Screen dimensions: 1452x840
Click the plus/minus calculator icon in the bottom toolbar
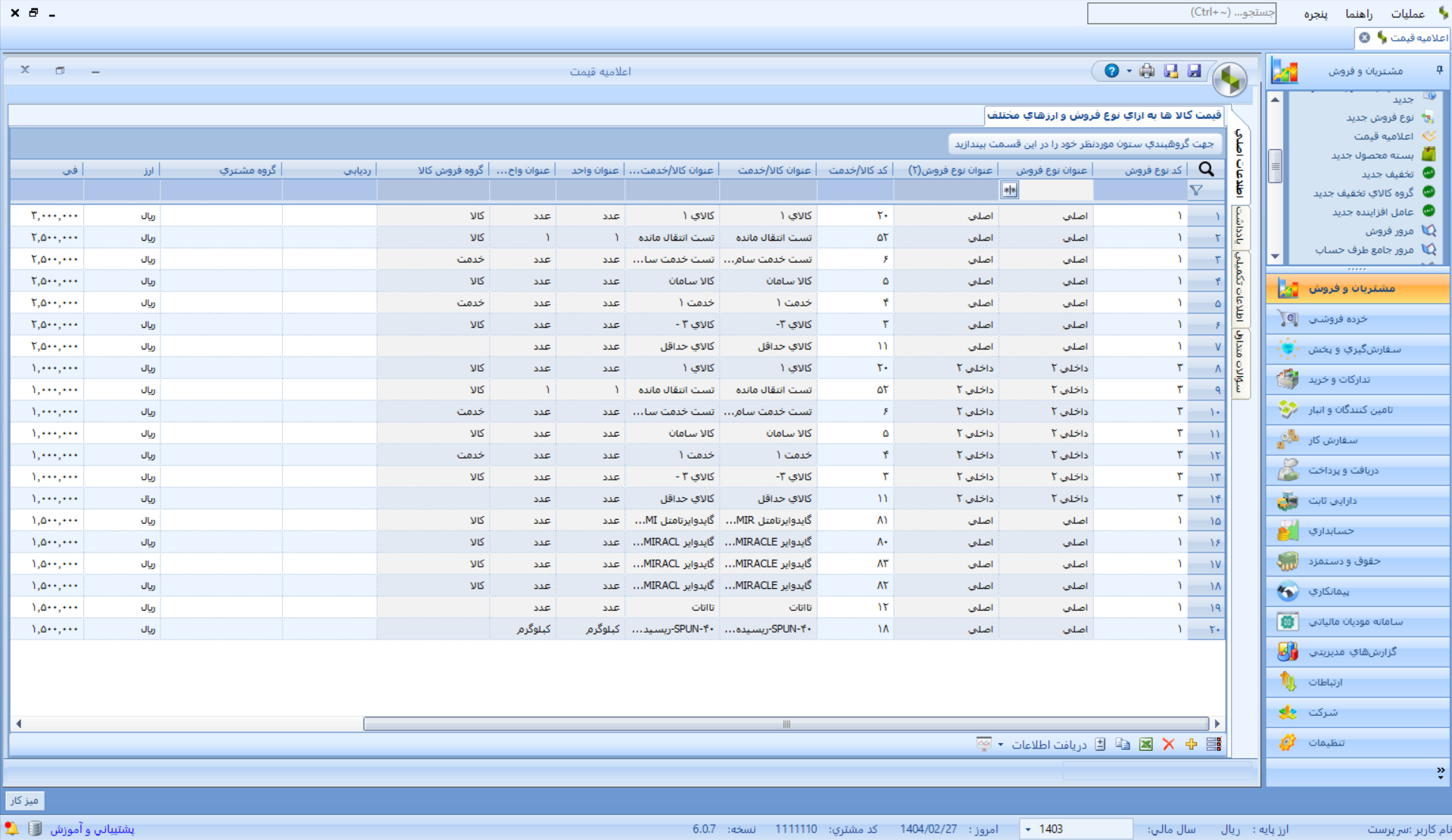(1100, 745)
